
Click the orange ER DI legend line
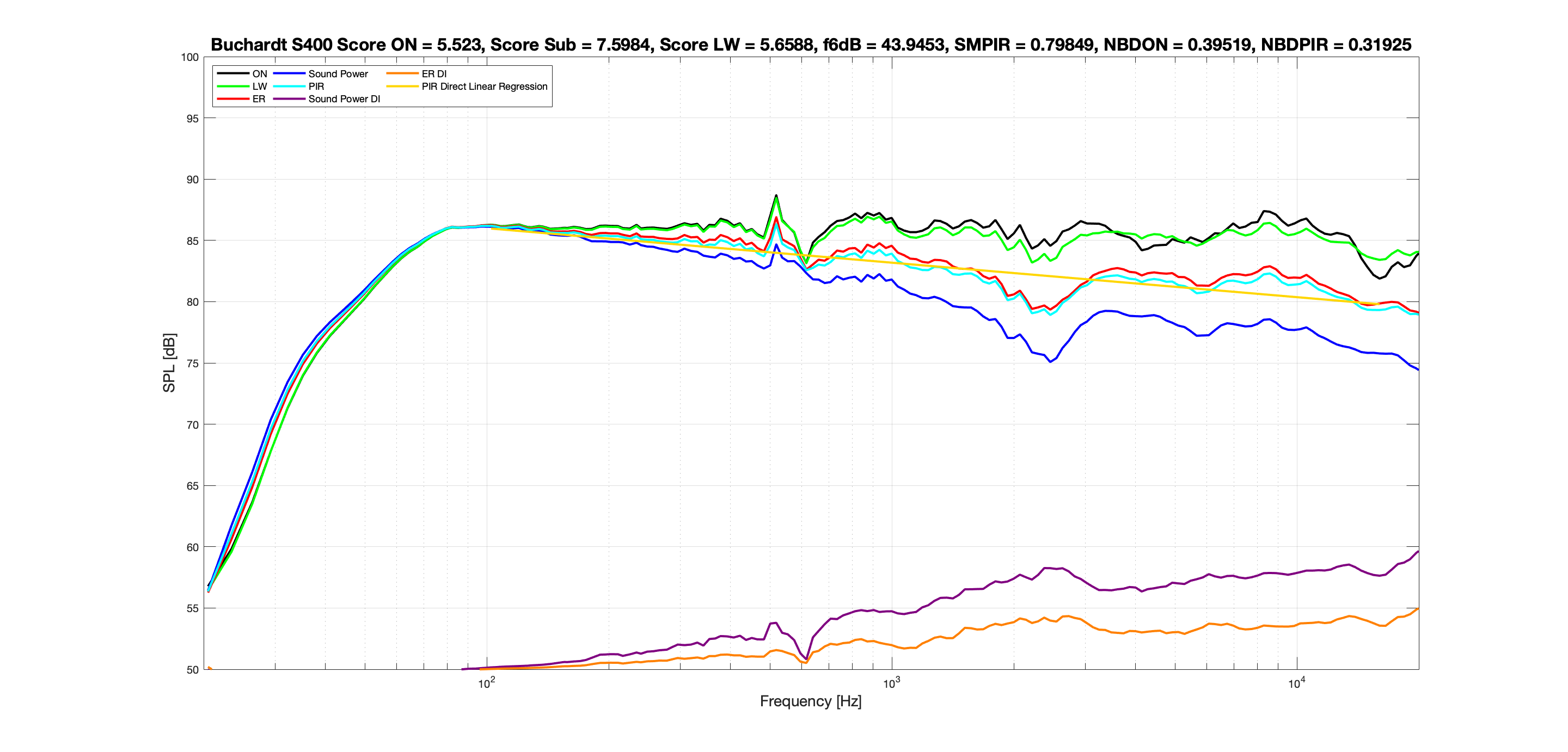pyautogui.click(x=402, y=73)
